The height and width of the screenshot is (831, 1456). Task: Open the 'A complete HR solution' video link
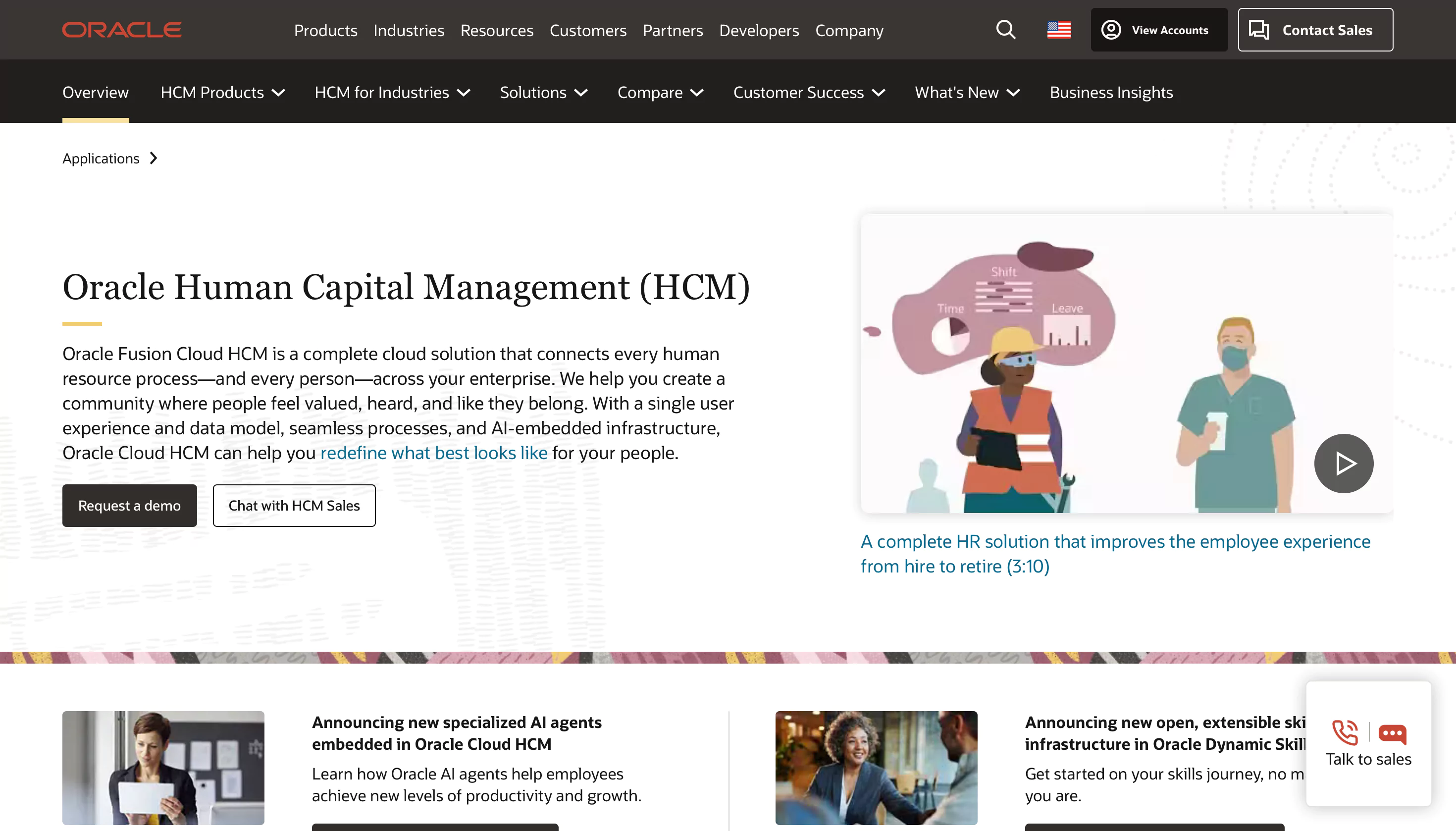(1115, 554)
